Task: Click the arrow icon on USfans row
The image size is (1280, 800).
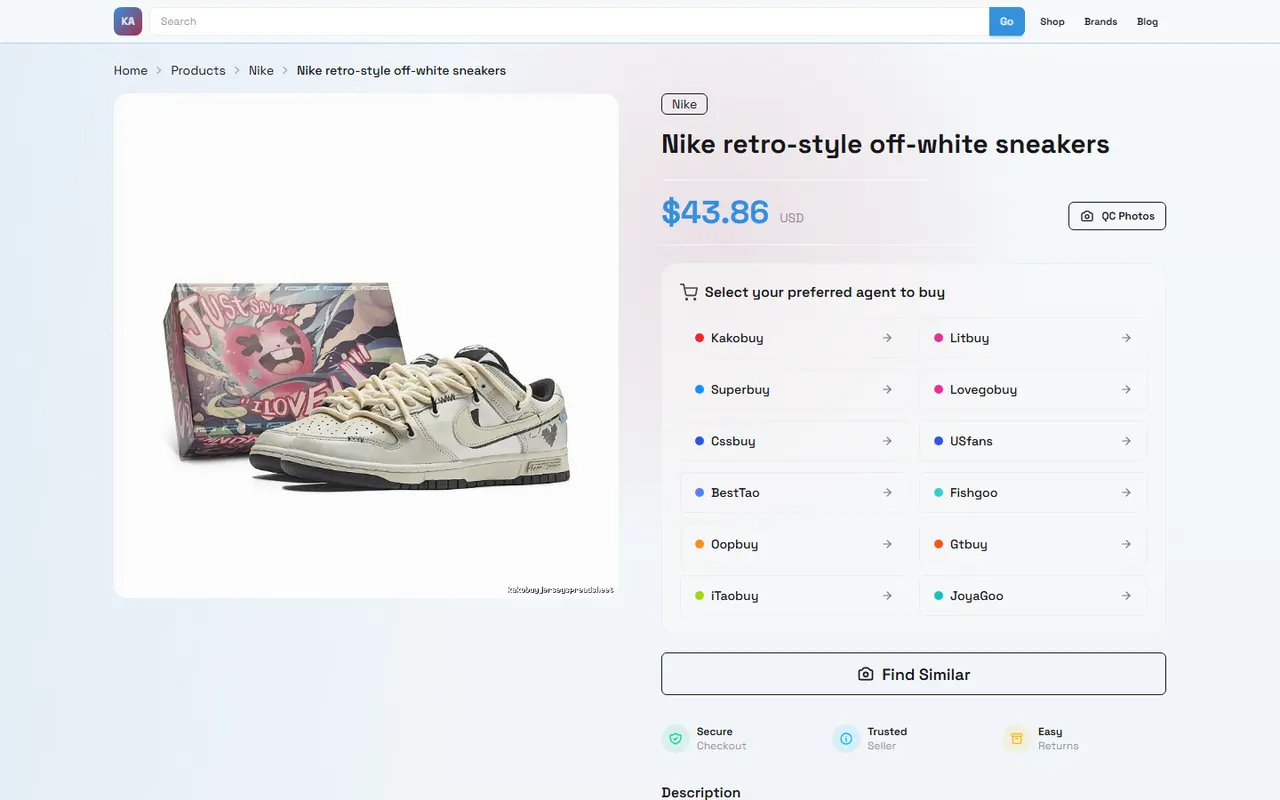Action: [x=1126, y=441]
